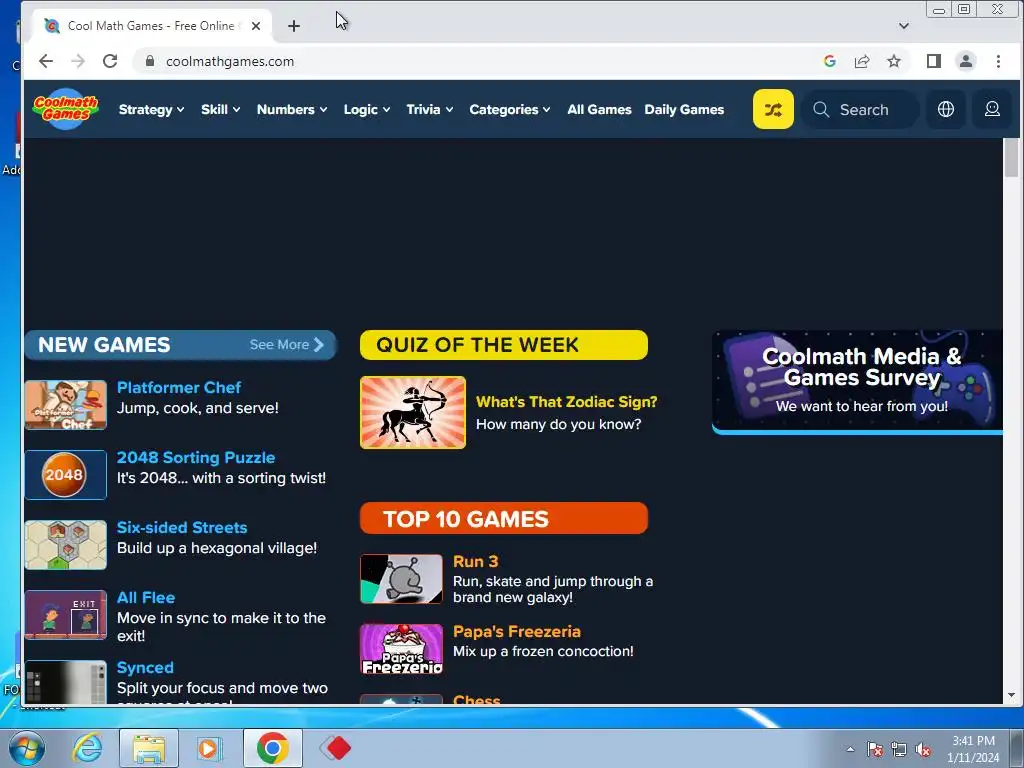Launch Internet Explorer from taskbar
This screenshot has width=1024, height=768.
pyautogui.click(x=87, y=748)
